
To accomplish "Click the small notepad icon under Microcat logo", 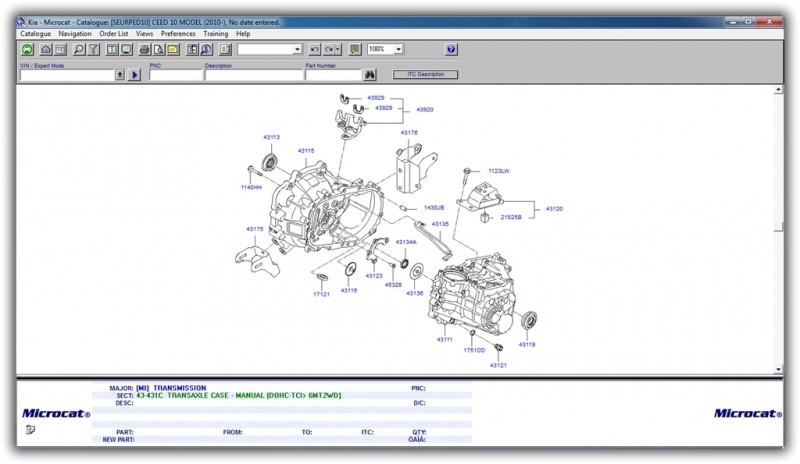I will (x=30, y=430).
